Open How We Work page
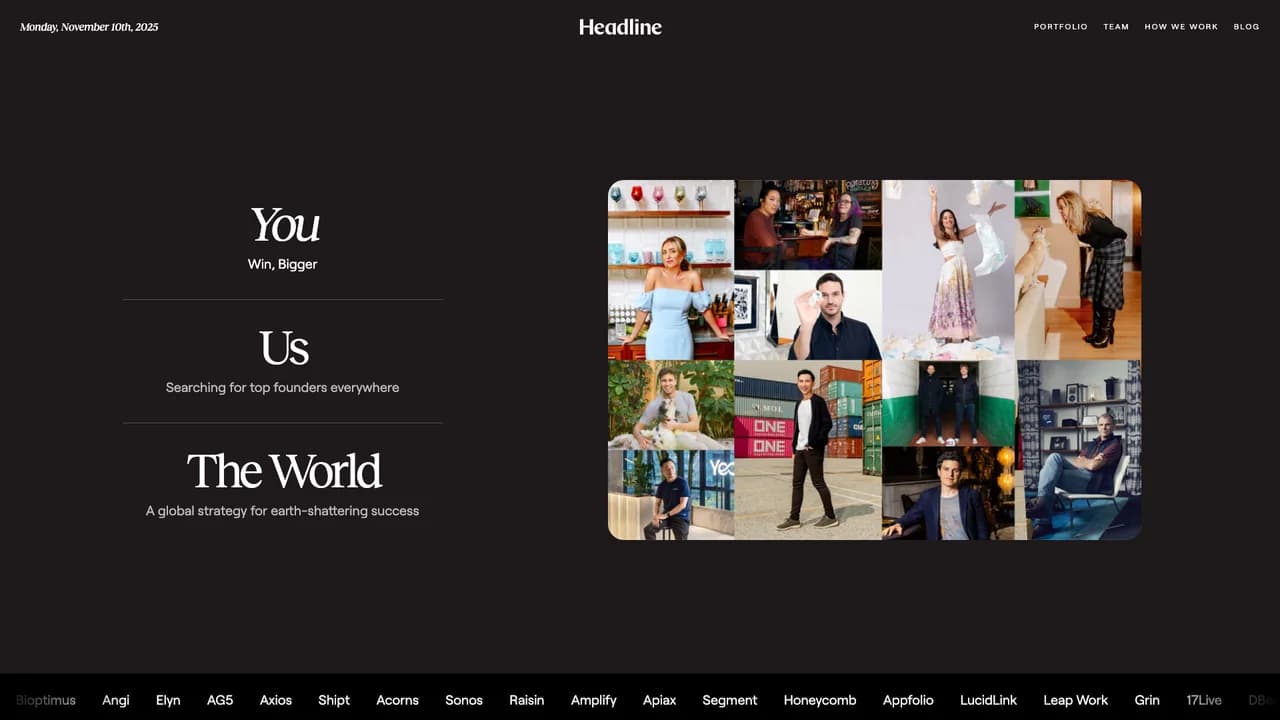Image resolution: width=1280 pixels, height=720 pixels. point(1181,27)
